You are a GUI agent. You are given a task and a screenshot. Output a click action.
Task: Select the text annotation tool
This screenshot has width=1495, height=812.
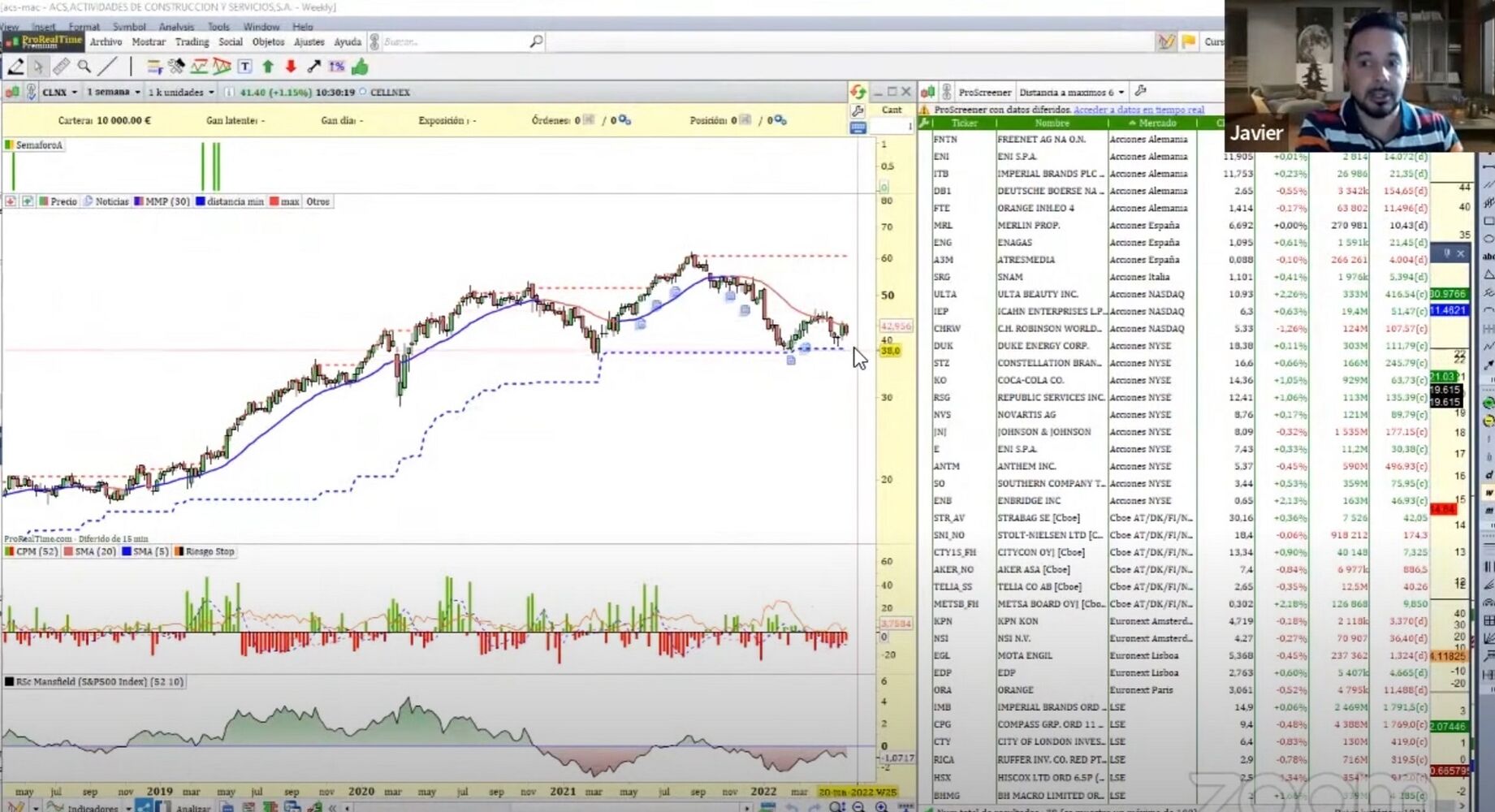pos(244,67)
